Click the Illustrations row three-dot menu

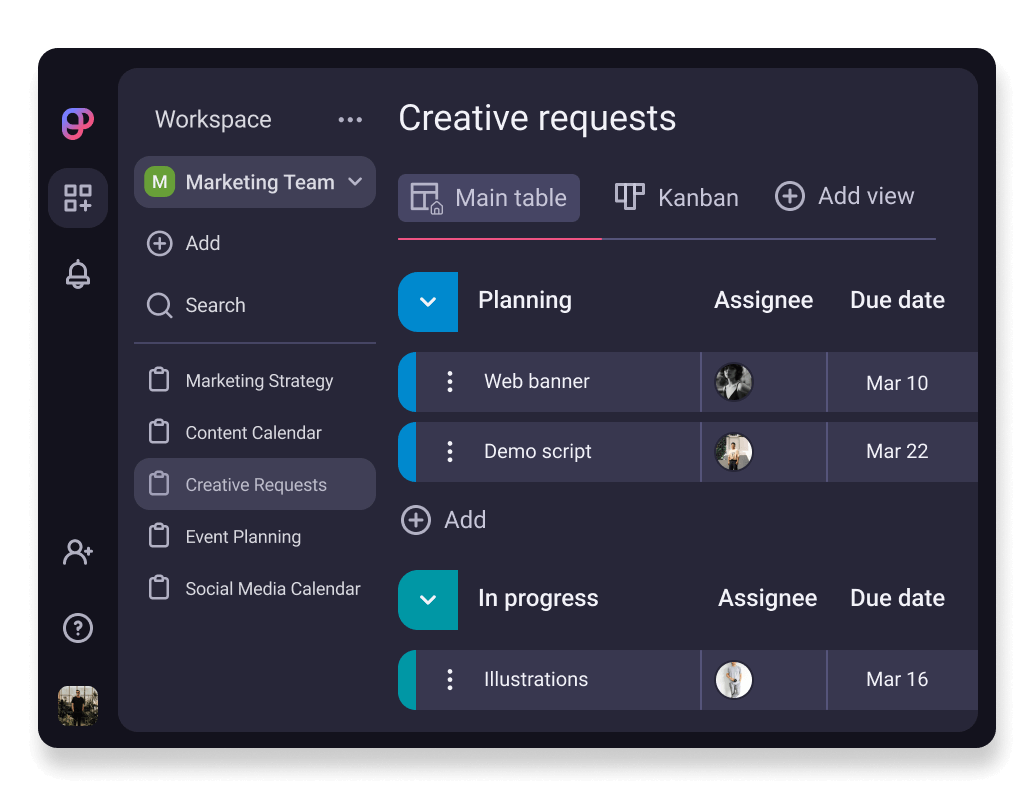[450, 679]
